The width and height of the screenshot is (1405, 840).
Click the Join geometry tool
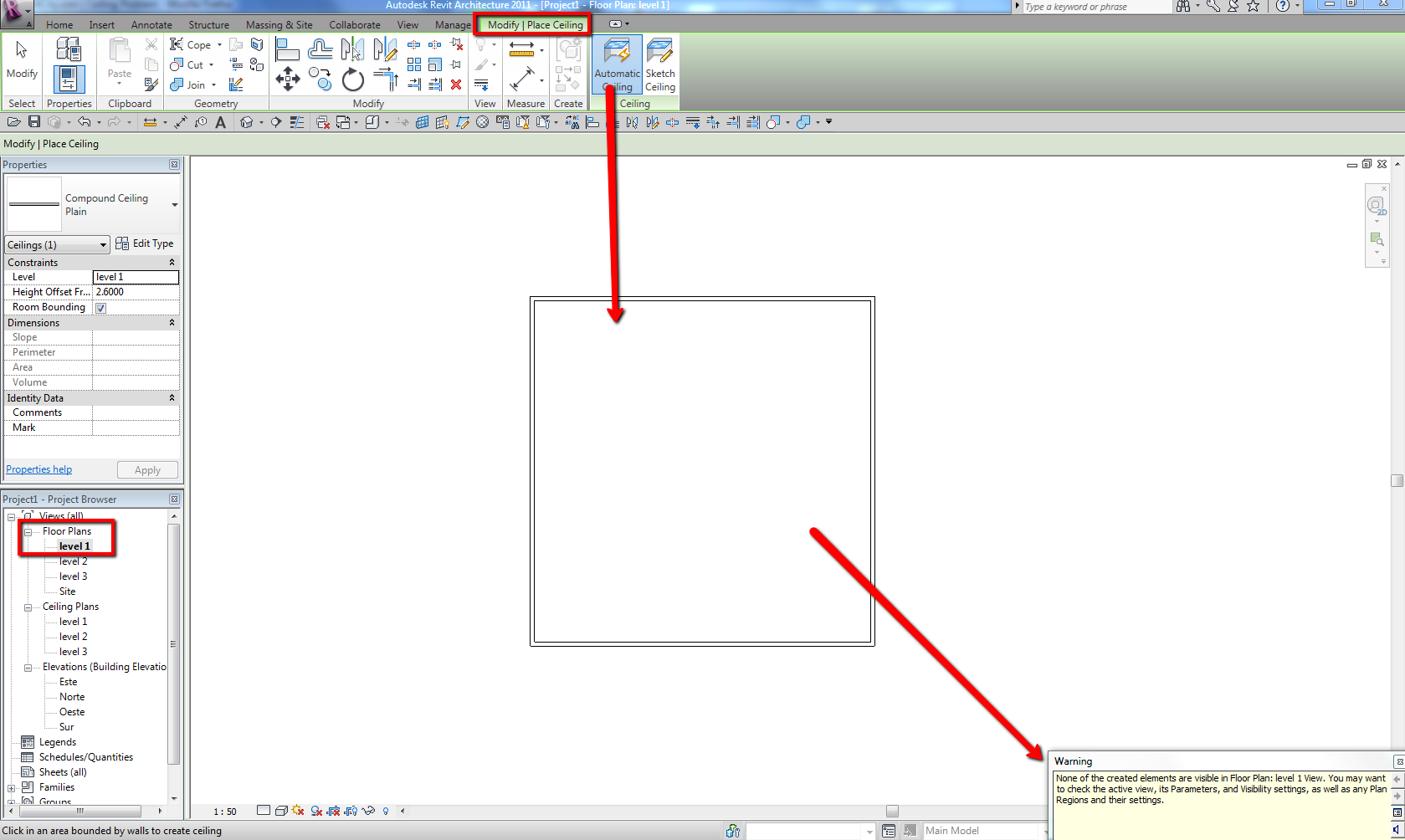coord(188,85)
